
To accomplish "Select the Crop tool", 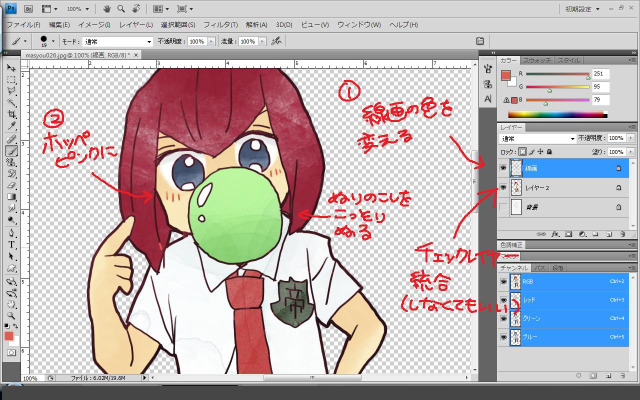I will (10, 114).
